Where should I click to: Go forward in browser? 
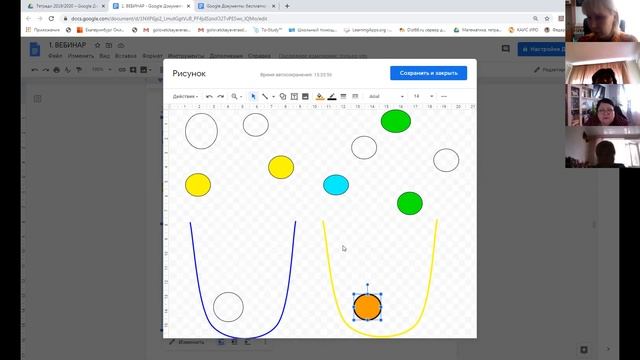pos(40,18)
